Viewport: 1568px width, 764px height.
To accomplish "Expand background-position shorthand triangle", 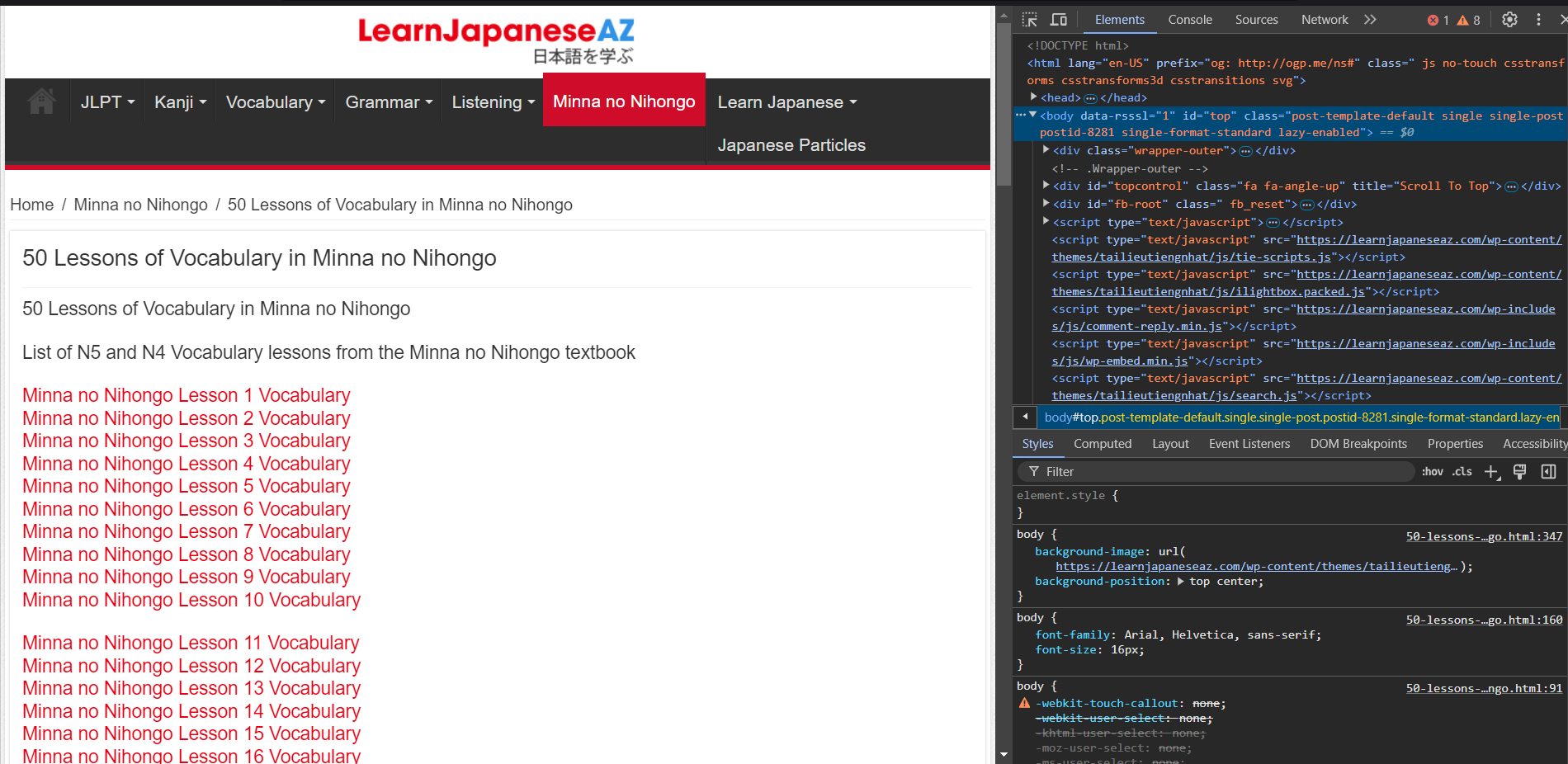I will 1181,582.
